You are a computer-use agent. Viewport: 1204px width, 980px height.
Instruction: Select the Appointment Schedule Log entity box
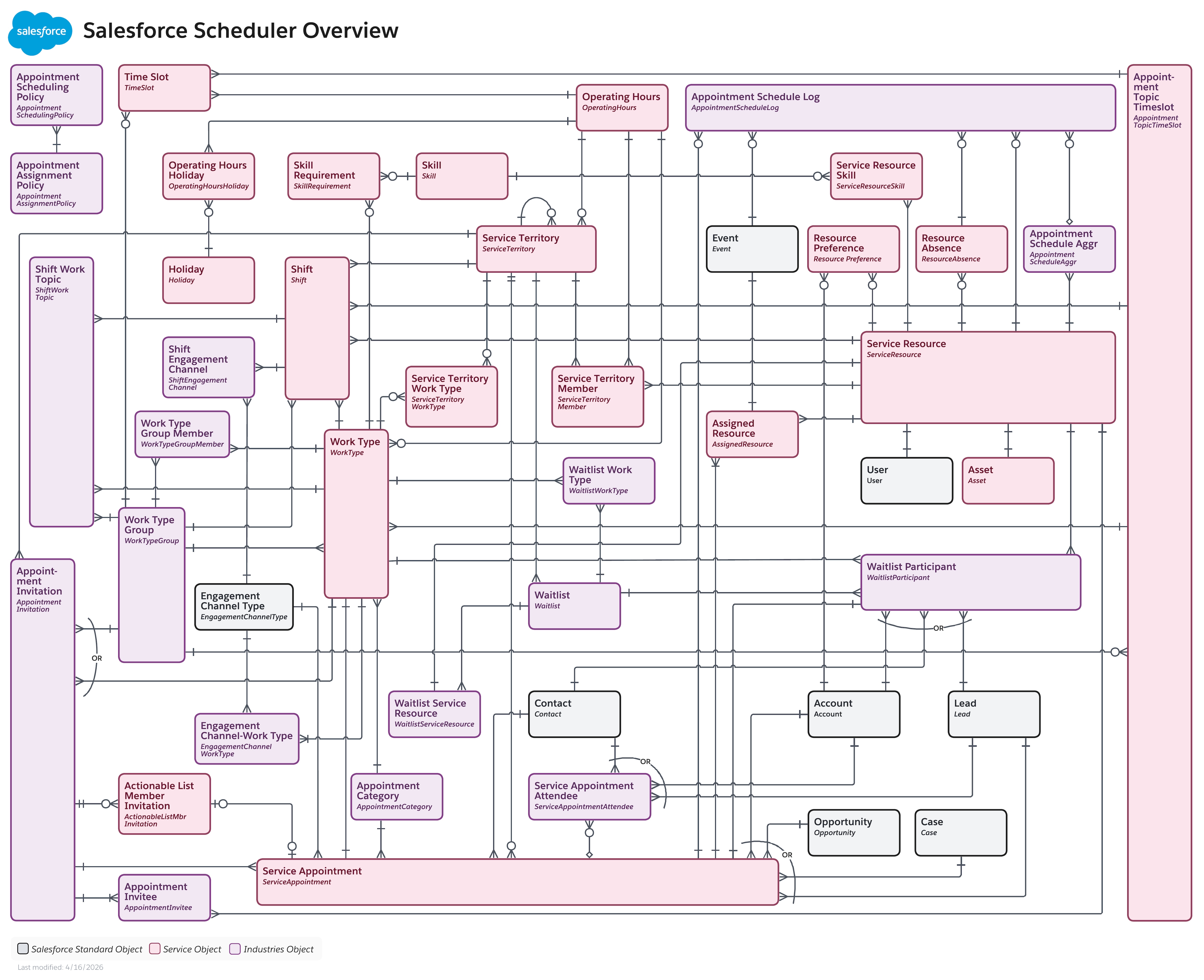(900, 108)
